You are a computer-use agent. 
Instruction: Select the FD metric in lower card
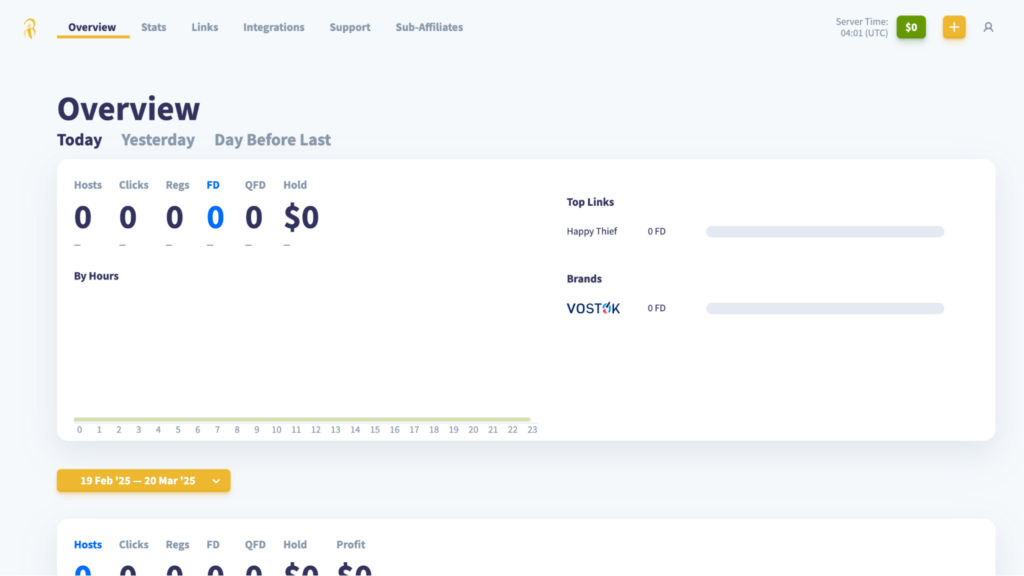point(213,545)
